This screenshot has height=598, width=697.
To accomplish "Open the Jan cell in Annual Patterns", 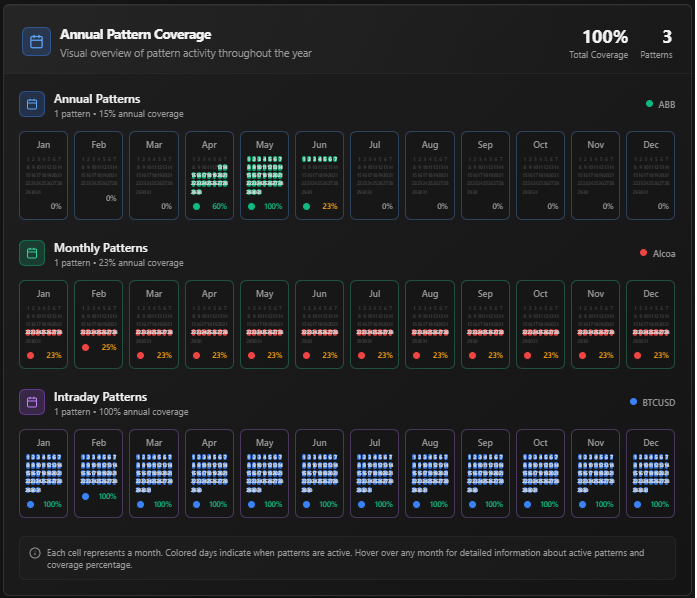I will 44,175.
